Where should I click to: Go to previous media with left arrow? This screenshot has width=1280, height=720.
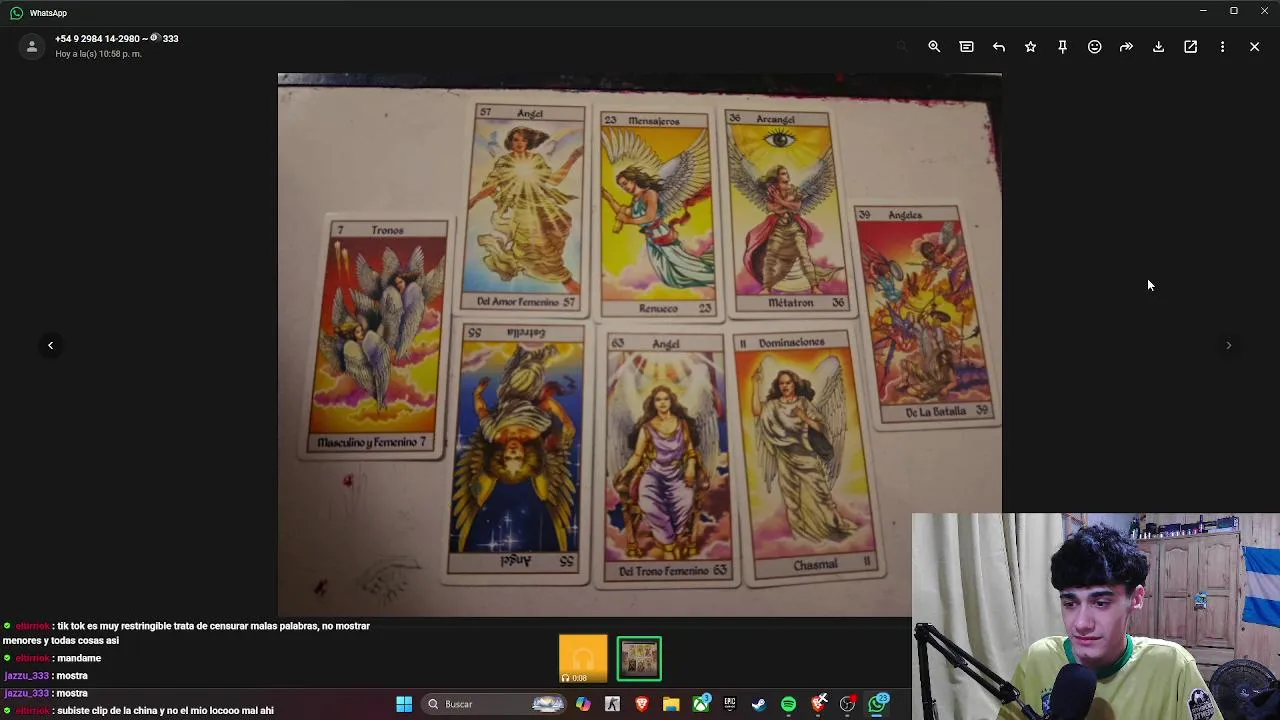click(50, 345)
